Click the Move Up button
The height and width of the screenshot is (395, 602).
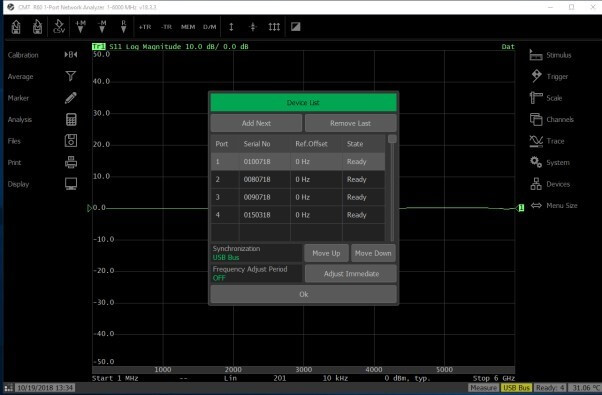click(x=326, y=253)
